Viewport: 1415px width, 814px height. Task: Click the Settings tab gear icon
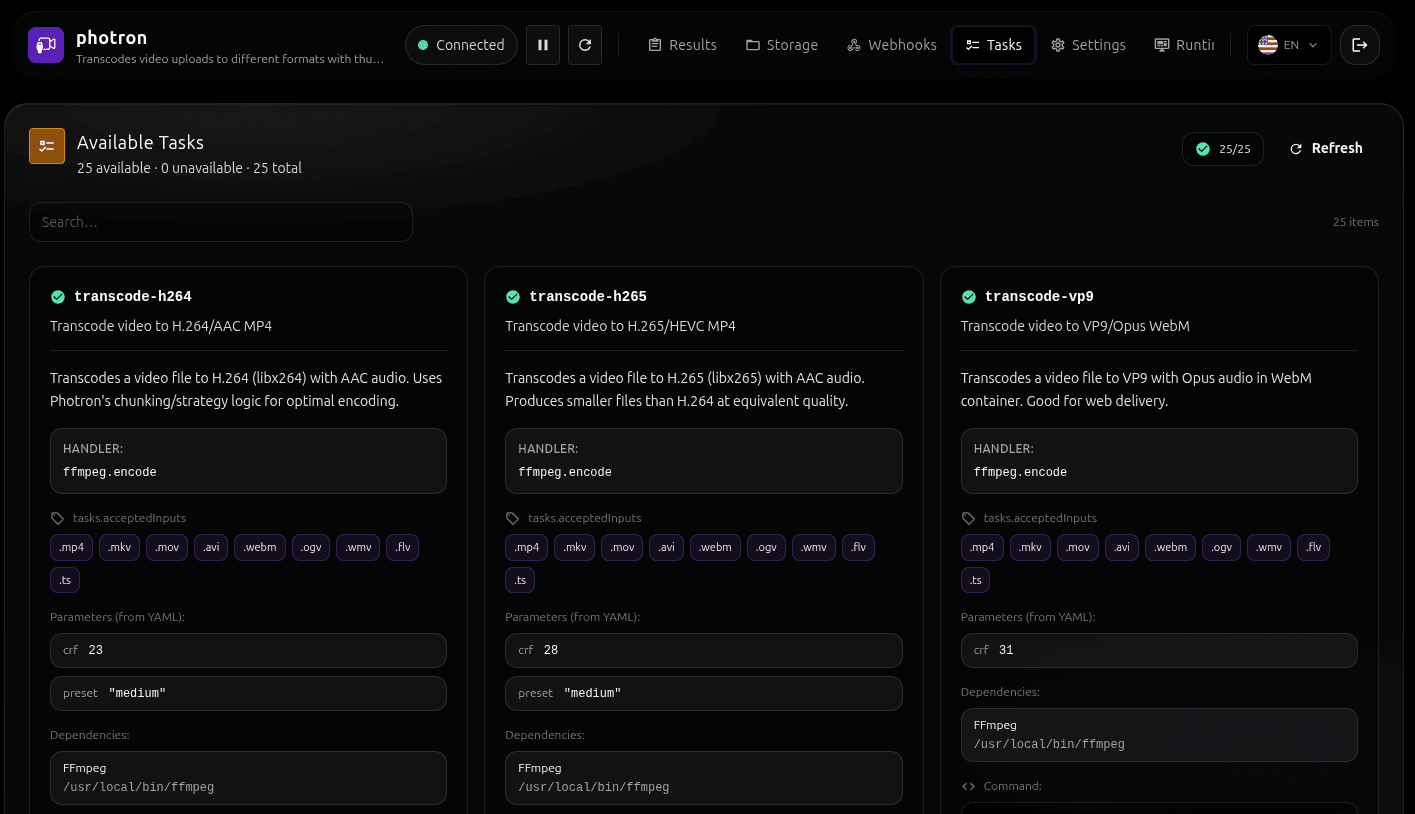[x=1058, y=45]
